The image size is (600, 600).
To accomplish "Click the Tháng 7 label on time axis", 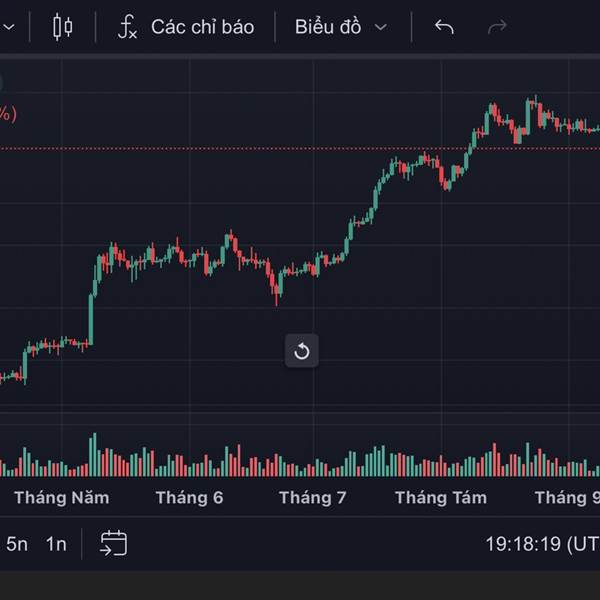I will click(x=312, y=497).
